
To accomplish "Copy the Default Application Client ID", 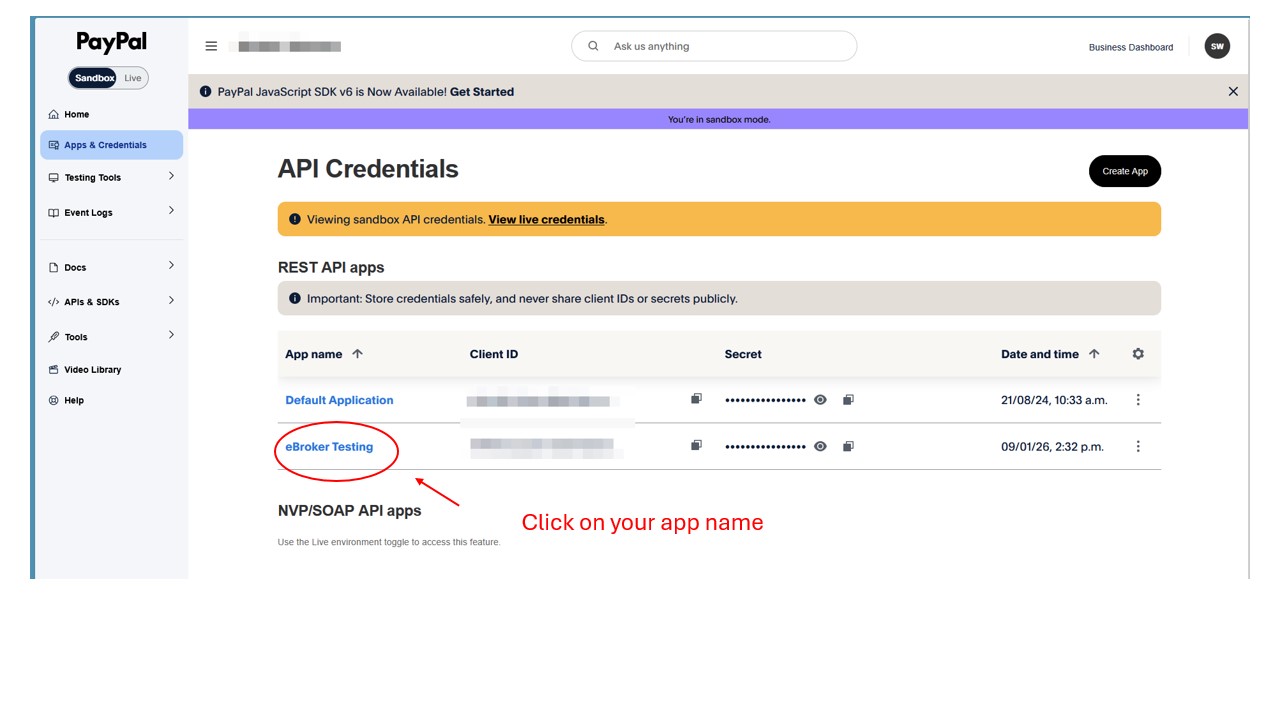I will [696, 398].
